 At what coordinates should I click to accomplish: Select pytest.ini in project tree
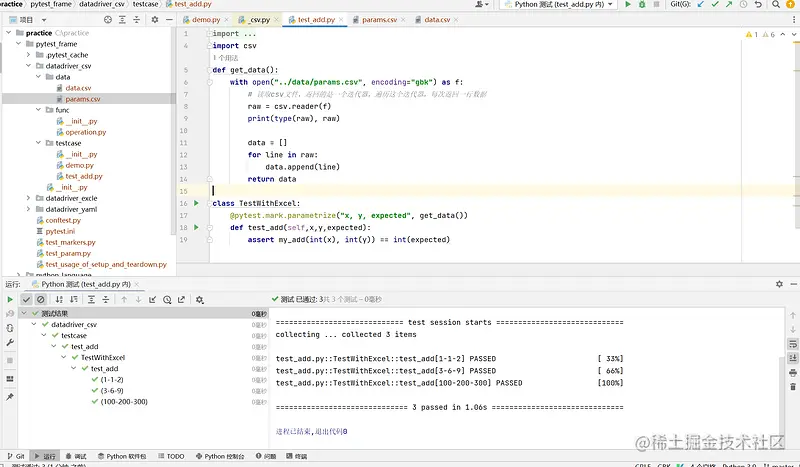pyautogui.click(x=60, y=231)
